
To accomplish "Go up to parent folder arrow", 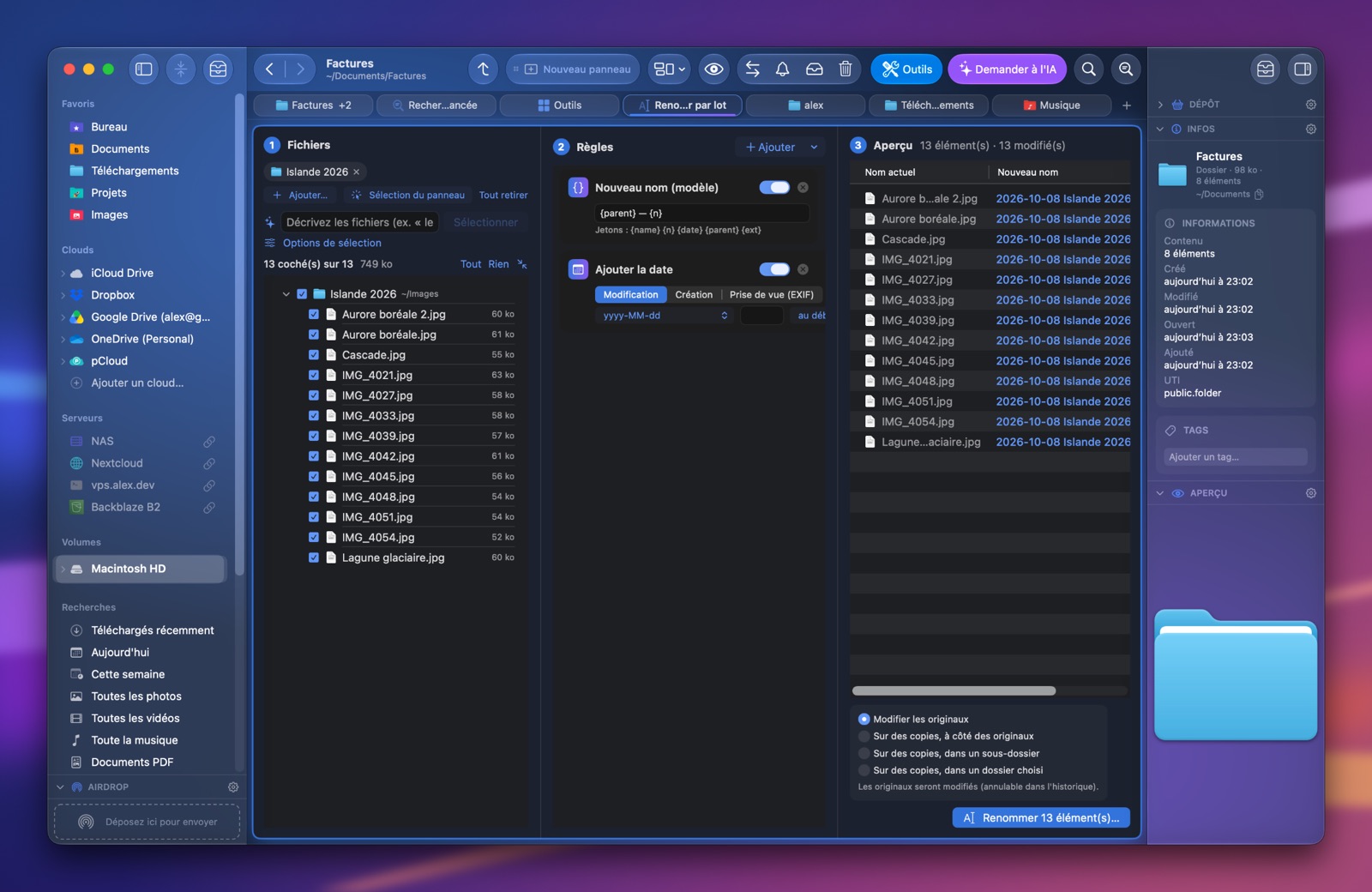I will coord(484,69).
